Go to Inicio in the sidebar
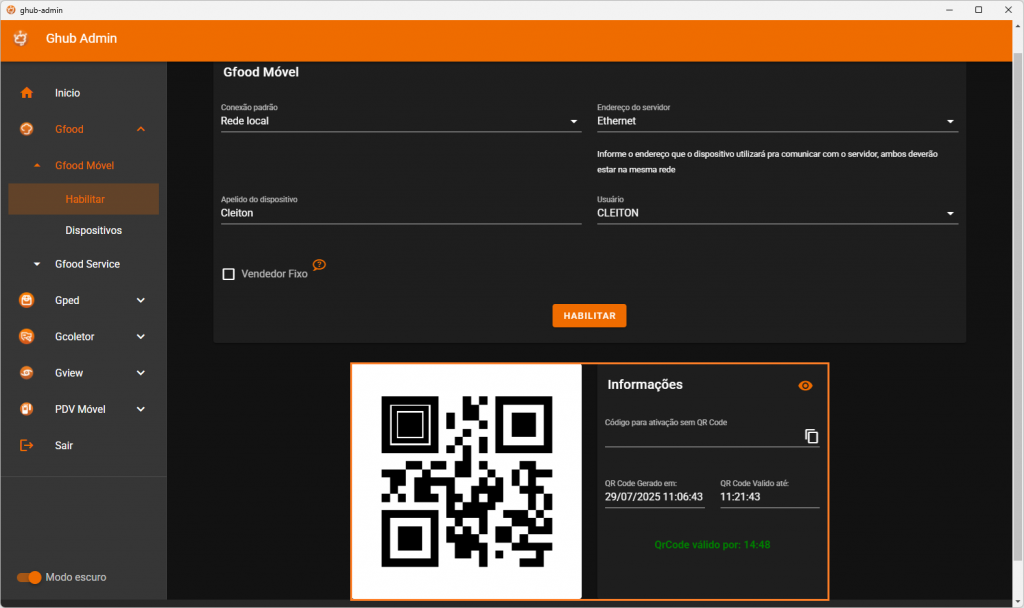 point(67,93)
